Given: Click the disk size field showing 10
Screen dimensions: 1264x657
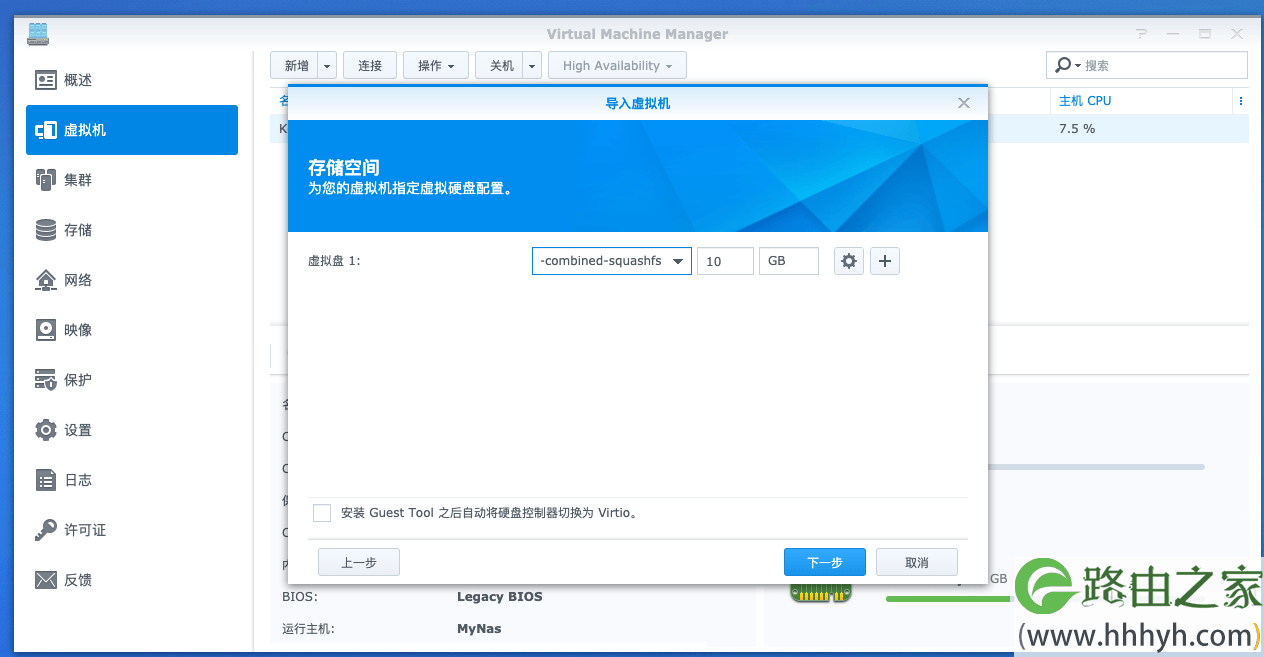Looking at the screenshot, I should pyautogui.click(x=725, y=261).
